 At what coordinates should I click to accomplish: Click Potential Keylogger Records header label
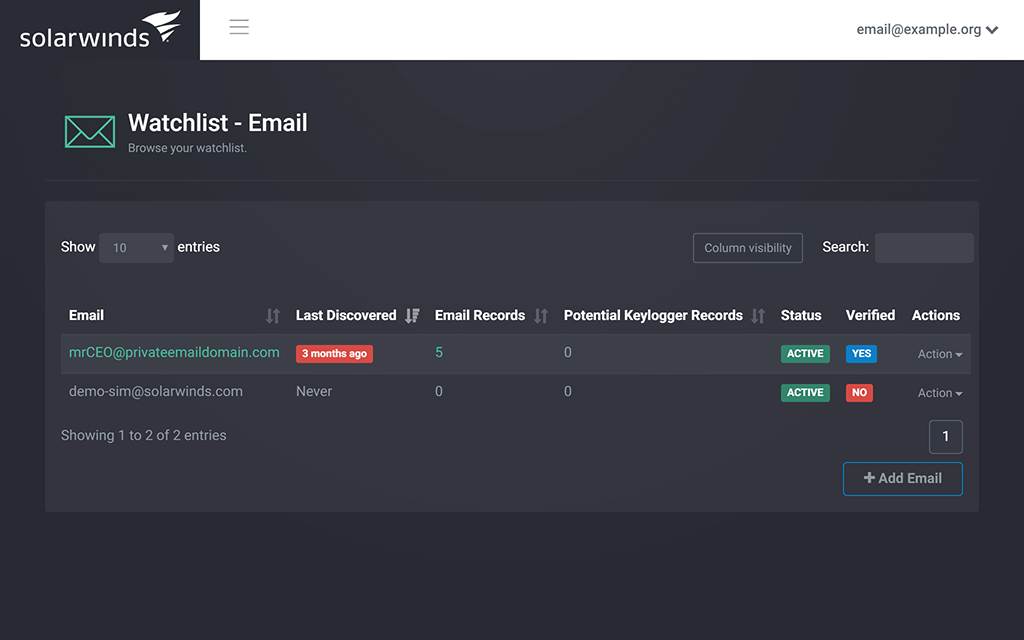pos(653,315)
